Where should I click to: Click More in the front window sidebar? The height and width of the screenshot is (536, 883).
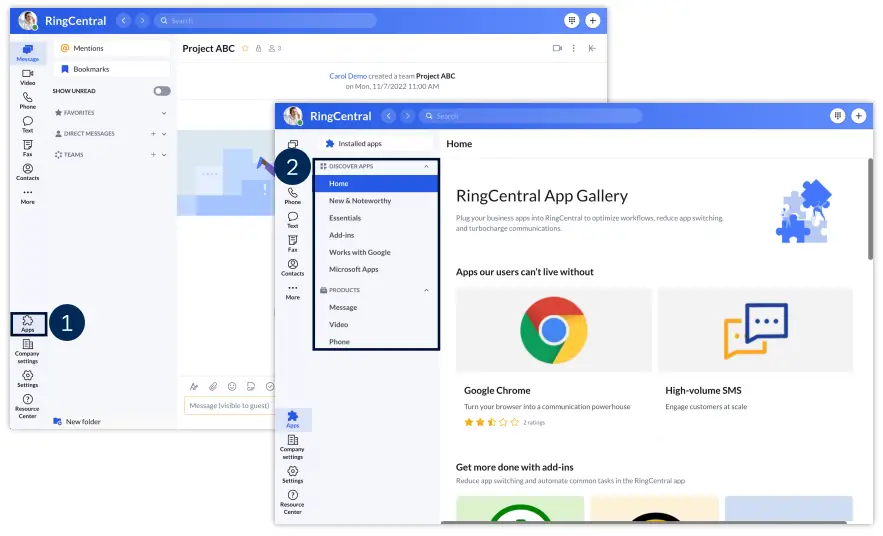click(x=293, y=292)
